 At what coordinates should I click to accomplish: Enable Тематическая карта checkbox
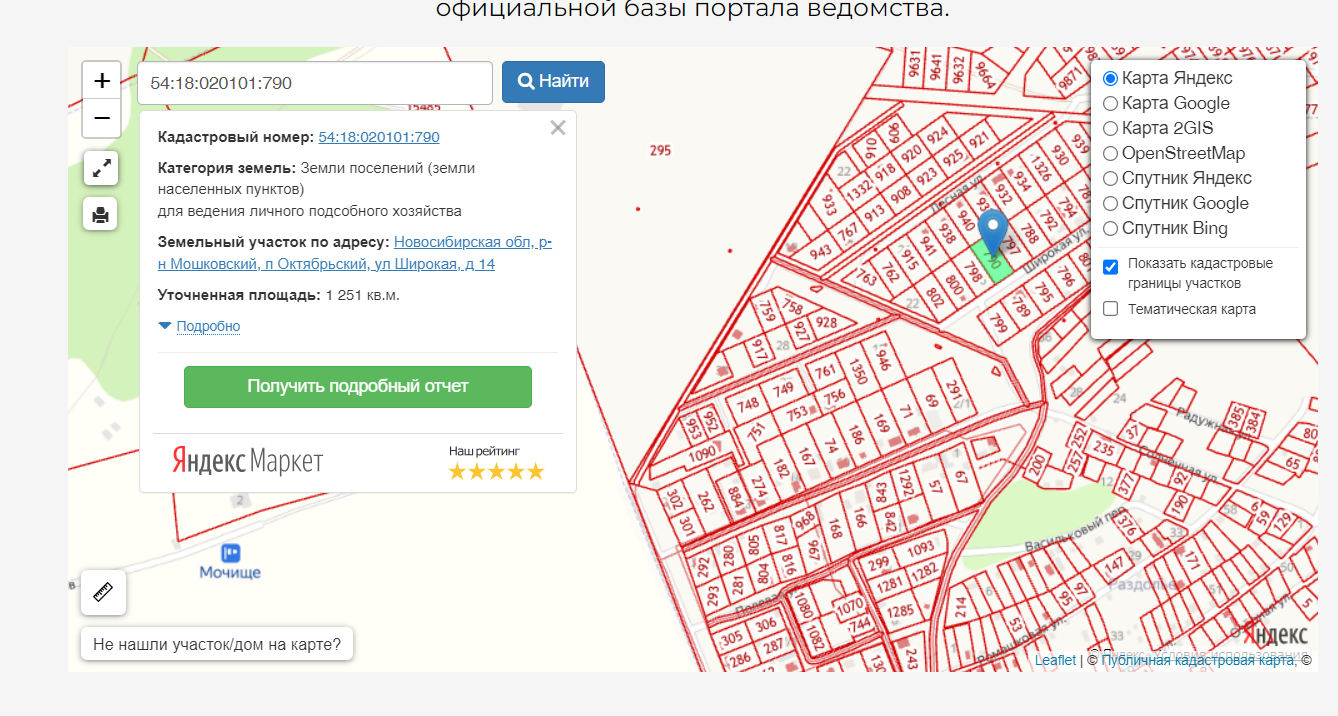point(1110,308)
